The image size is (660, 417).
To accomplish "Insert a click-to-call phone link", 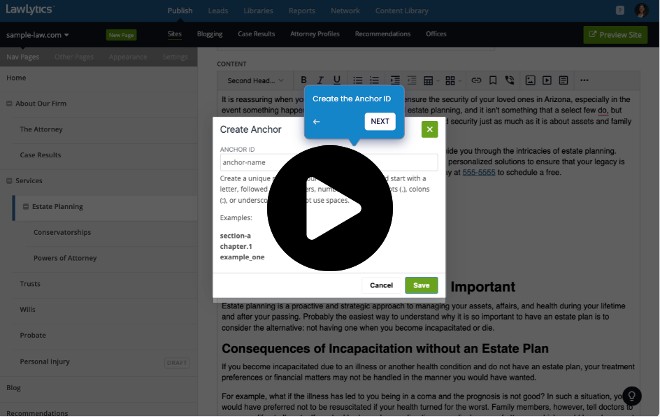I will (x=510, y=80).
